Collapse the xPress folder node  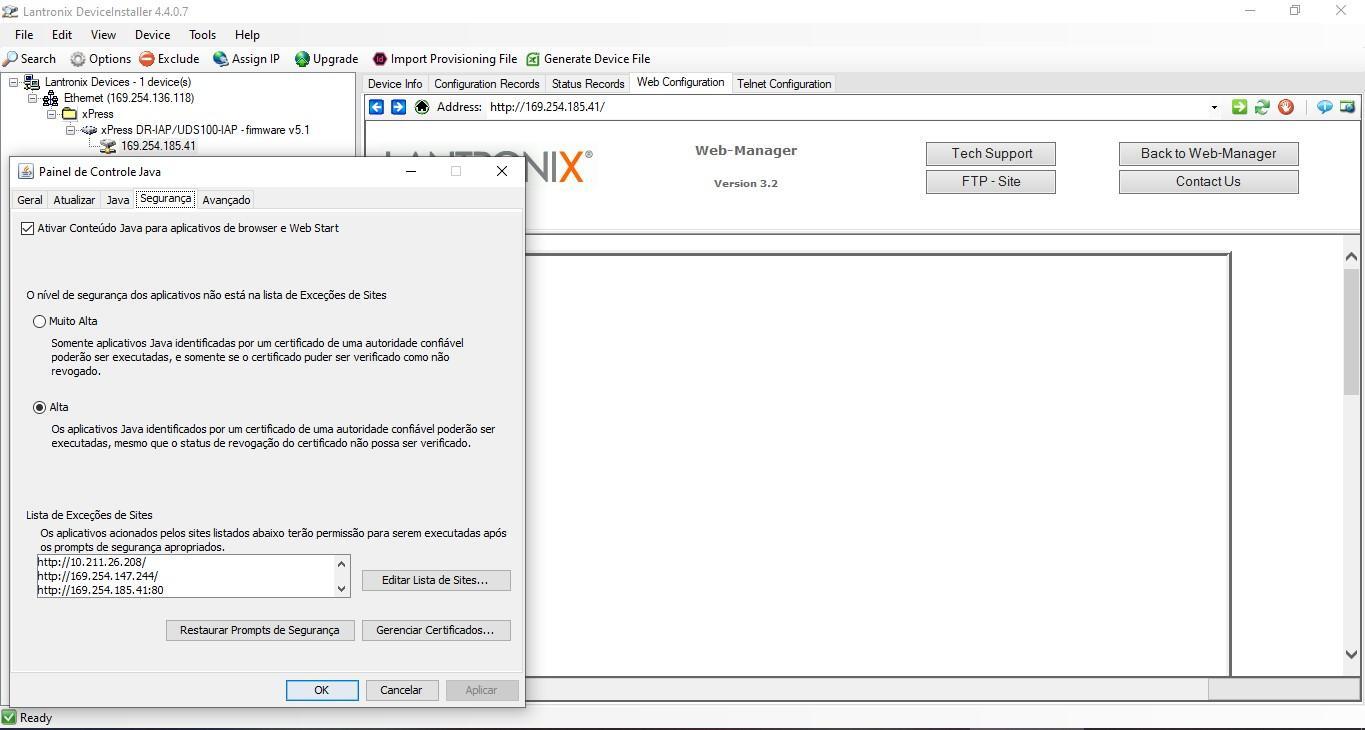51,114
